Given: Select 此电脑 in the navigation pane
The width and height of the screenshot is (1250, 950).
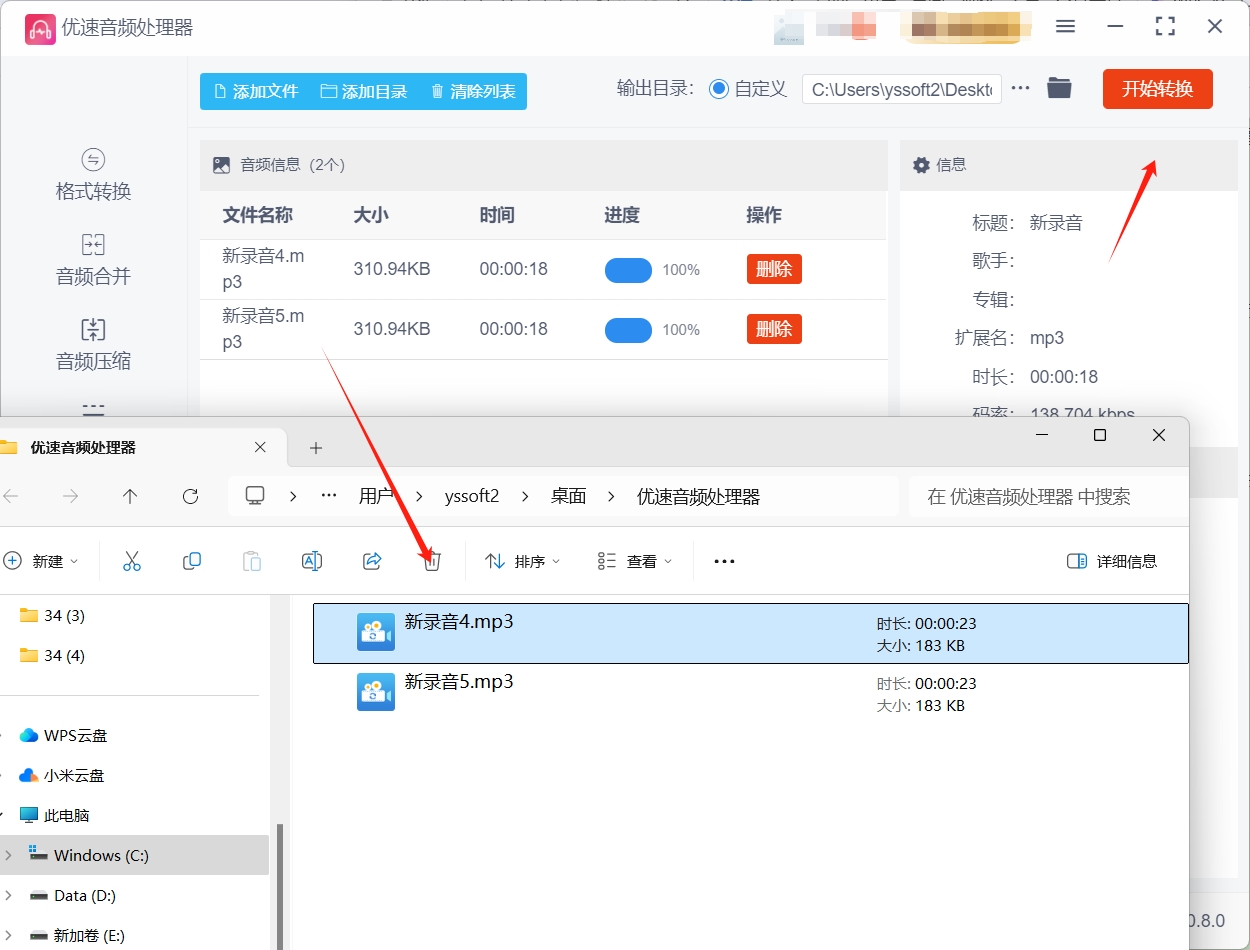Looking at the screenshot, I should (x=55, y=815).
